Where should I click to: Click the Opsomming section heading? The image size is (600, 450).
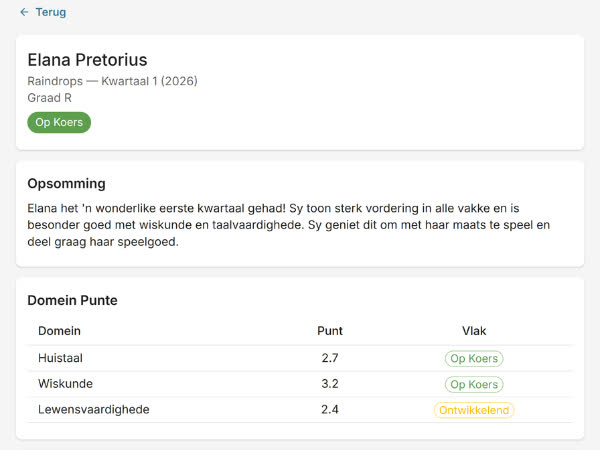click(x=67, y=184)
